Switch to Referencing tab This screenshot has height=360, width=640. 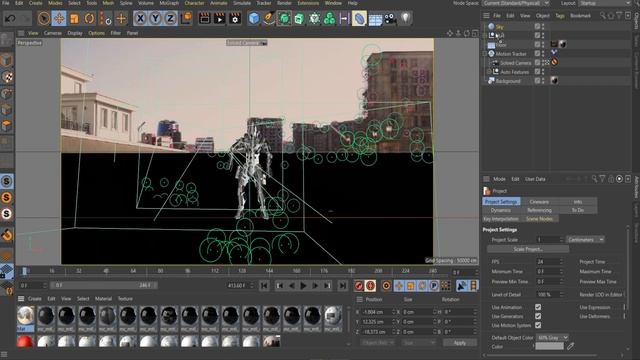click(x=539, y=210)
